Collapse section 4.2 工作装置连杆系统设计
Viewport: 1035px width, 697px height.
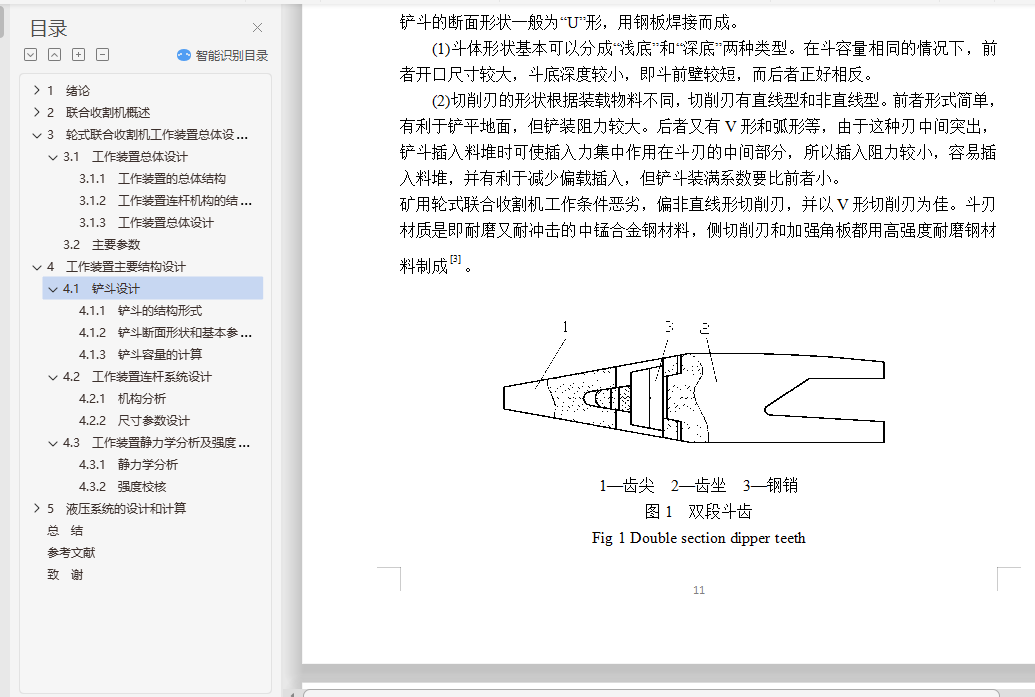tap(53, 377)
